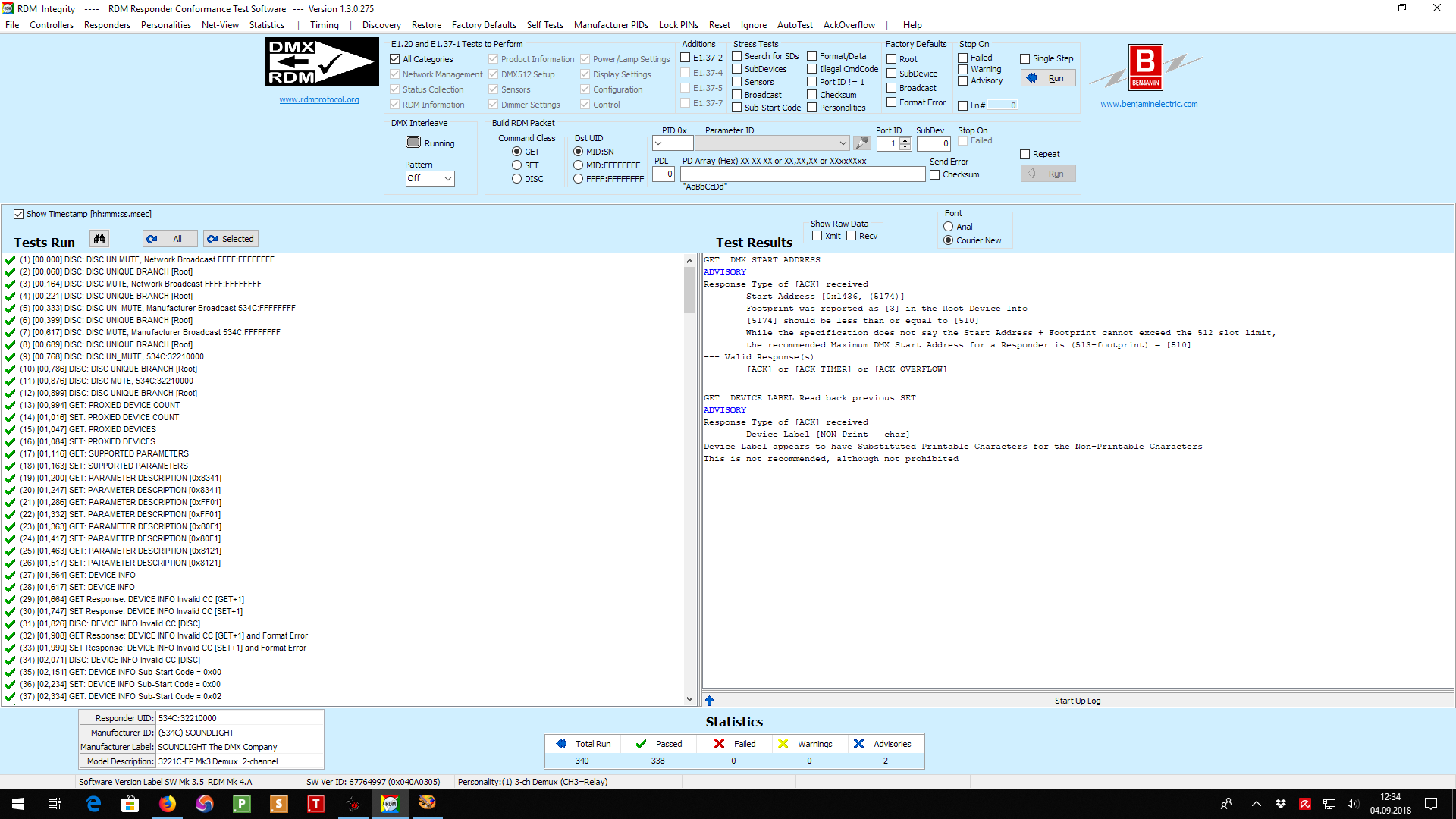Click the DMX Interleave Running indicator
The image size is (1456, 819).
click(x=413, y=143)
